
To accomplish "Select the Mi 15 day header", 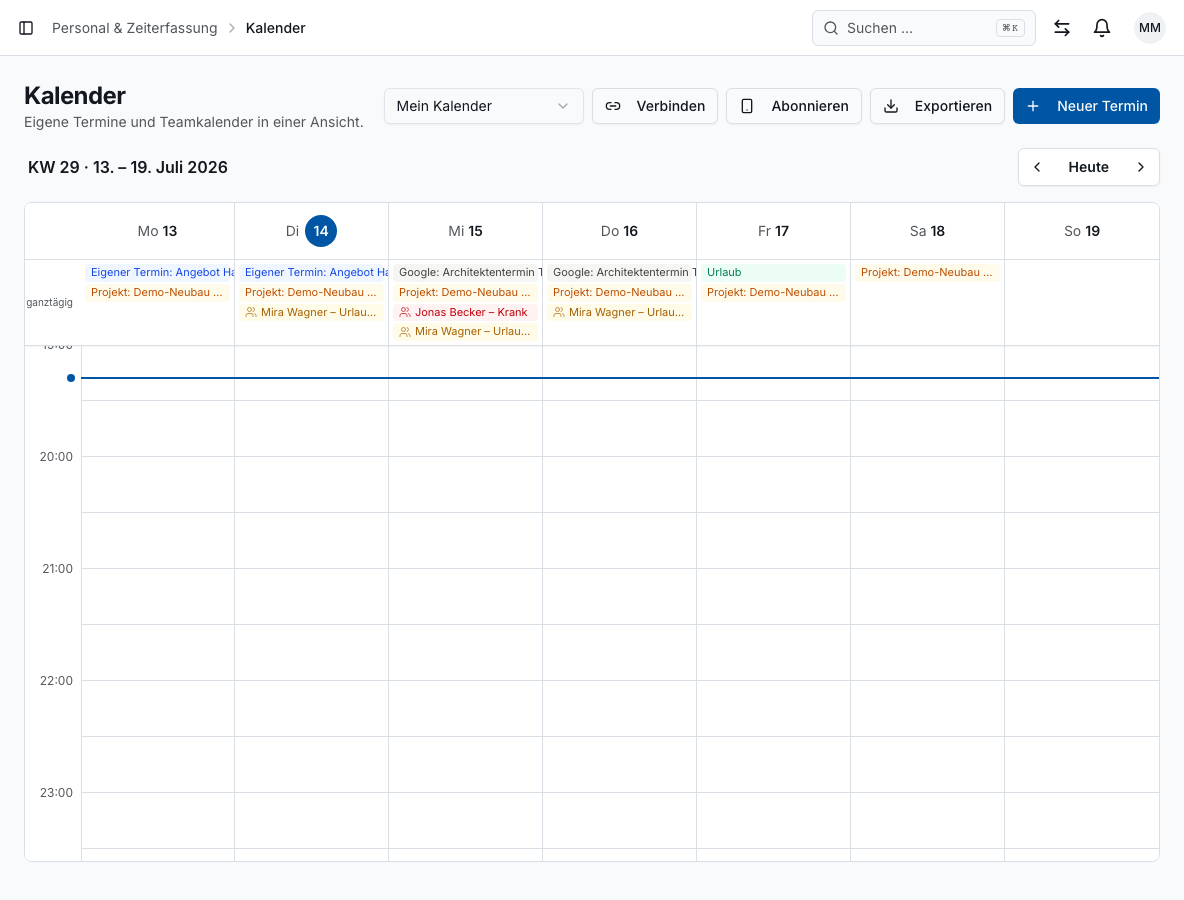I will tap(465, 231).
